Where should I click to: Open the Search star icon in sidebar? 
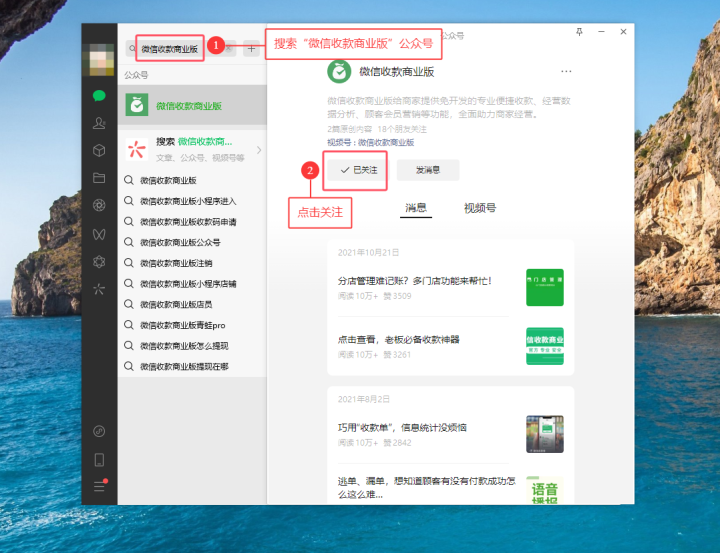99,289
